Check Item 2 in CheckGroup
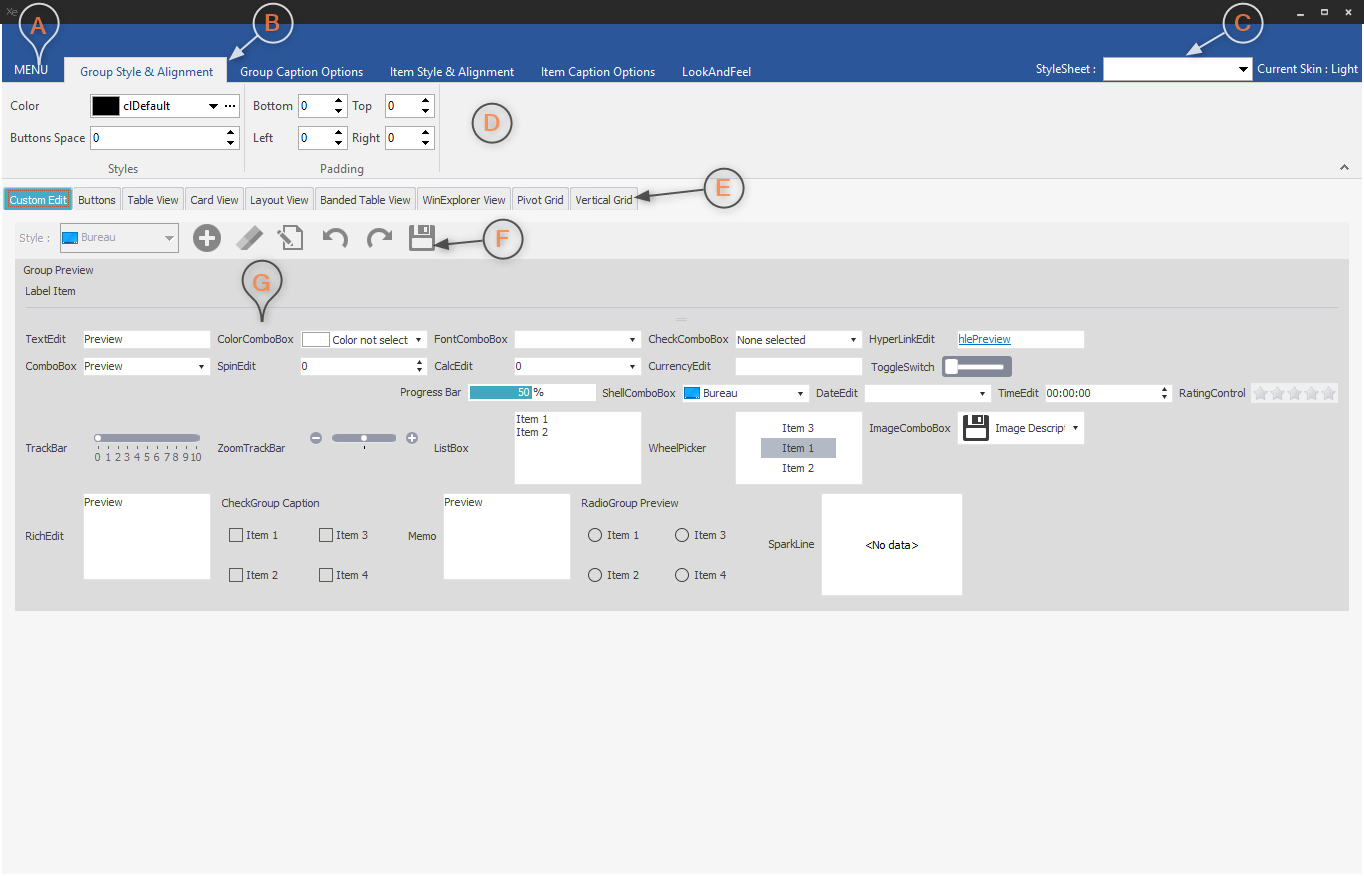1364x876 pixels. coord(236,575)
